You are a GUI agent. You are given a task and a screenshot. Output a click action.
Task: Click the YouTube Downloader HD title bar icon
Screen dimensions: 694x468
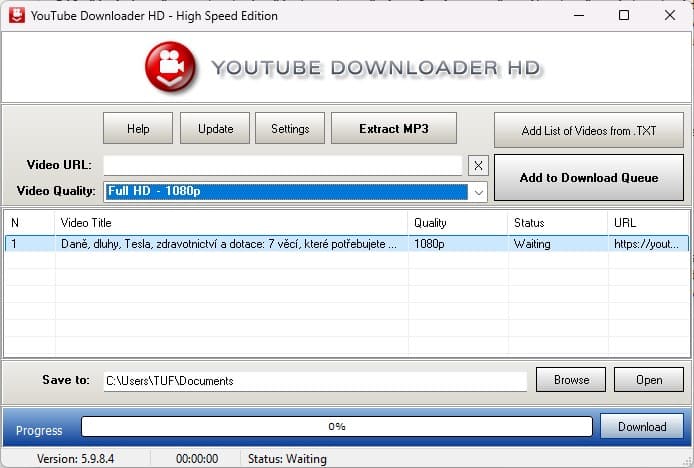(17, 15)
